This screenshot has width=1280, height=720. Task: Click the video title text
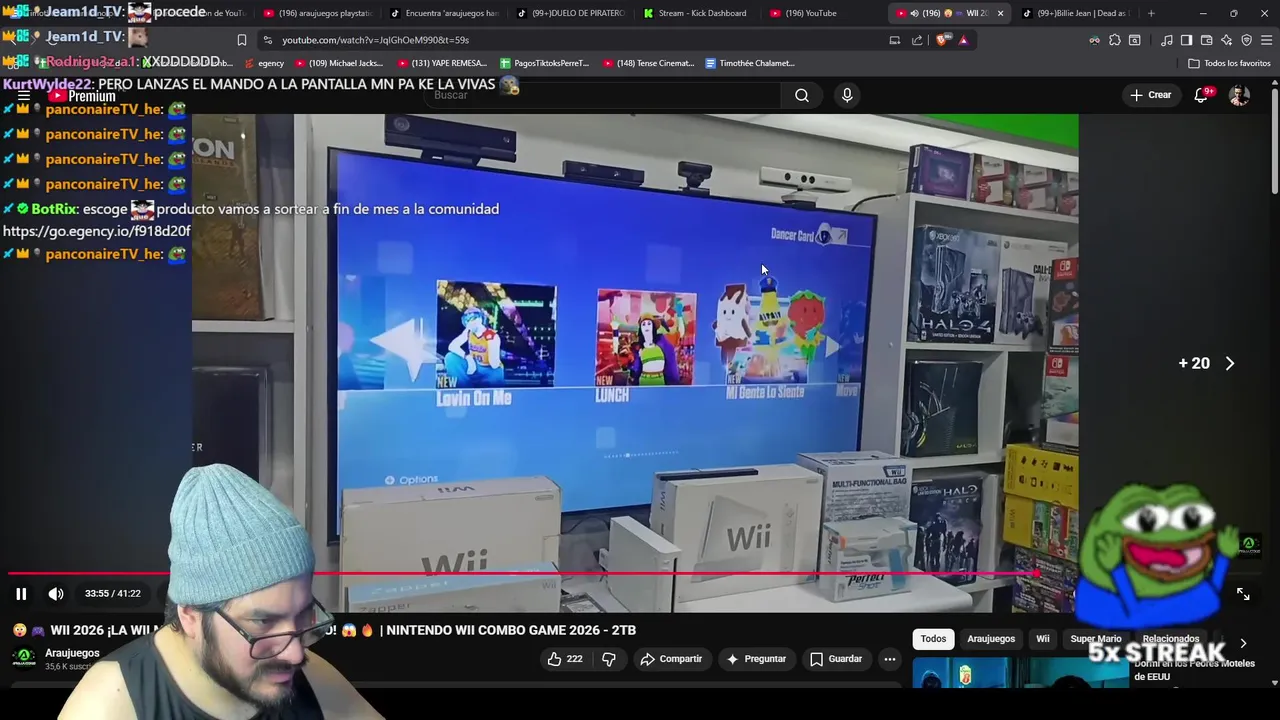click(343, 630)
